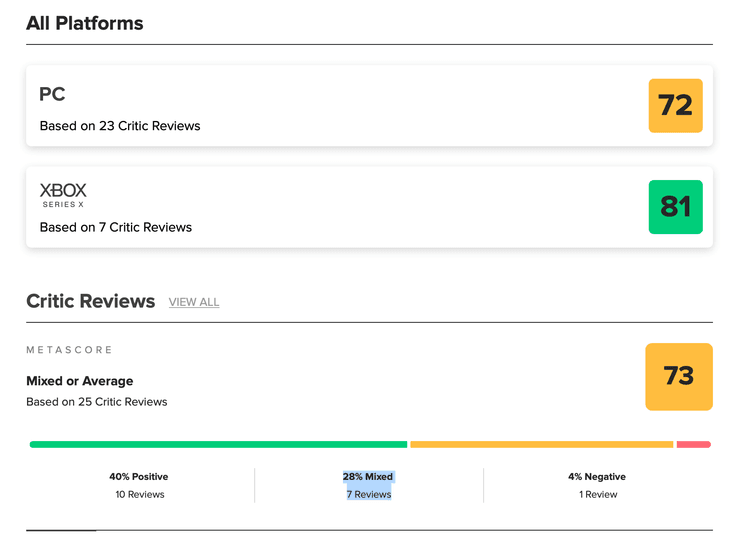The width and height of the screenshot is (740, 540).
Task: Click the yellow 73 Metascore badge
Action: pyautogui.click(x=678, y=376)
